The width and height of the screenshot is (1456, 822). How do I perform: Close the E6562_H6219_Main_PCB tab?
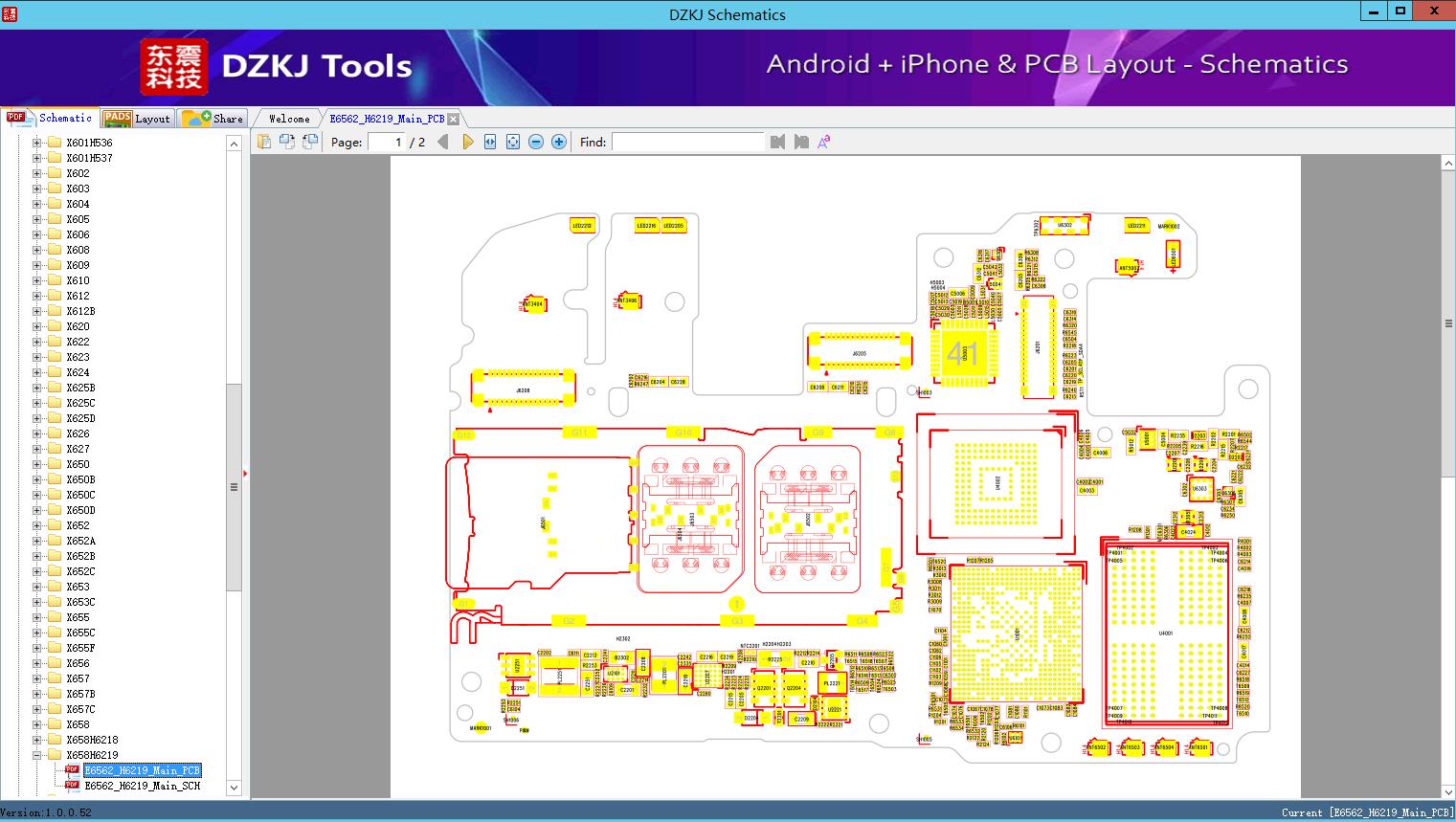pyautogui.click(x=454, y=119)
